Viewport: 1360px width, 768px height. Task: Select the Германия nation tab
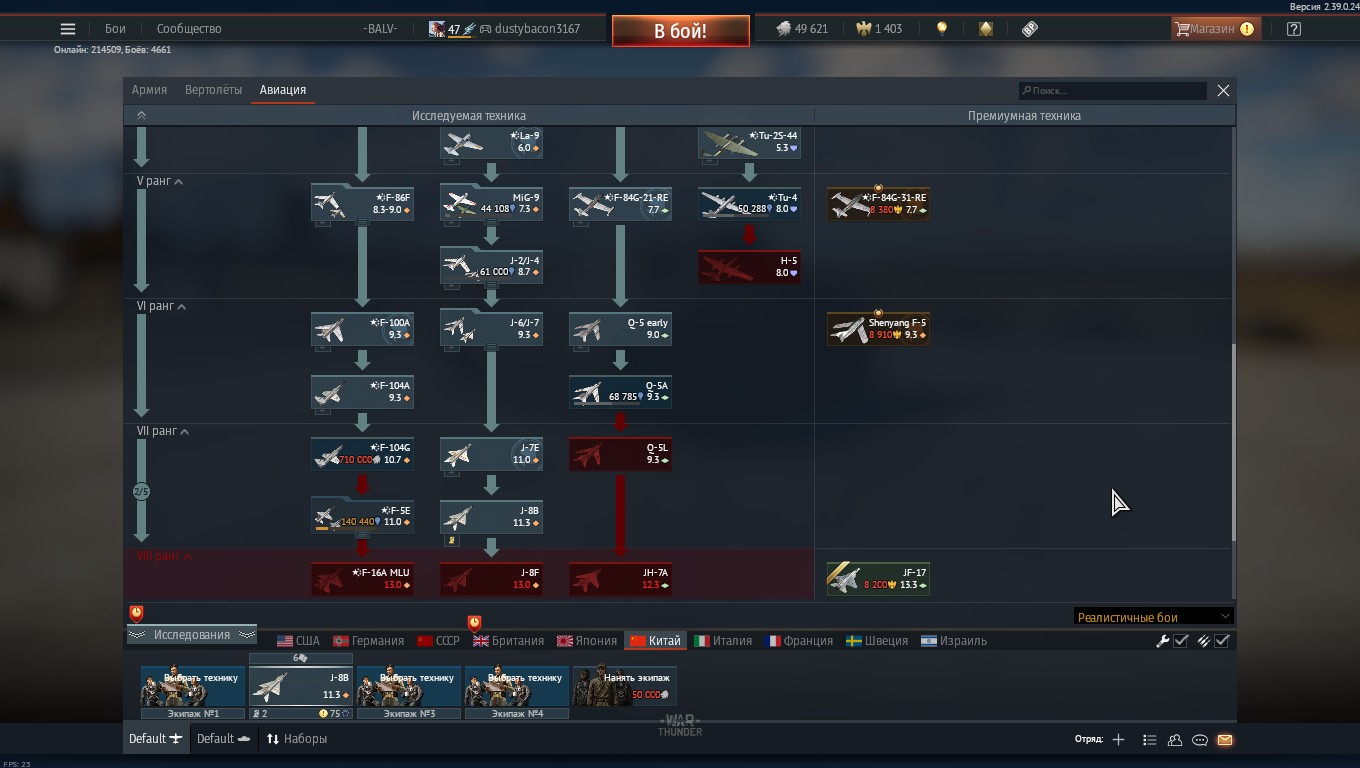pos(368,641)
